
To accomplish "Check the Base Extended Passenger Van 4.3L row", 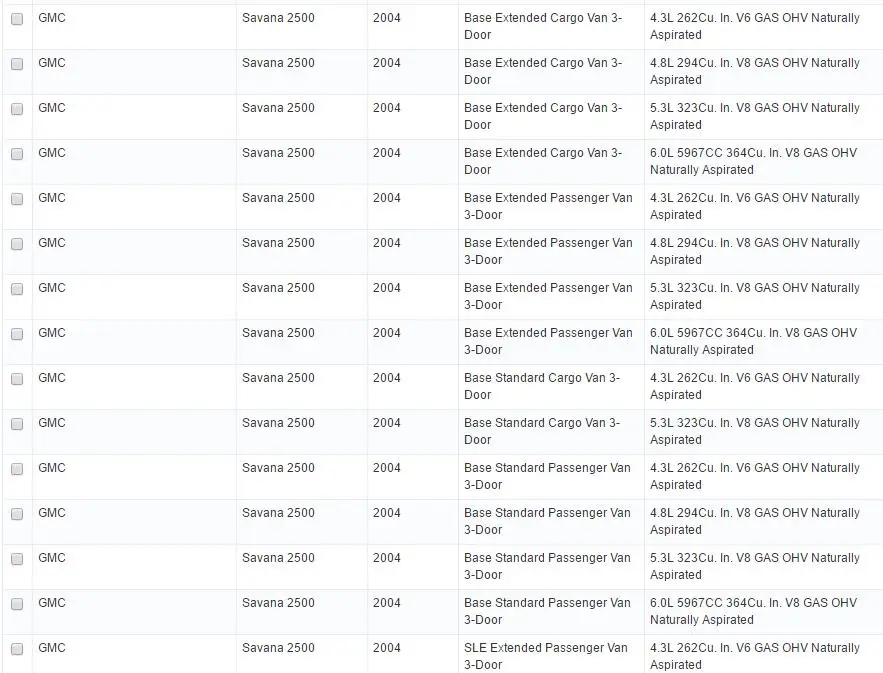I will tap(17, 199).
